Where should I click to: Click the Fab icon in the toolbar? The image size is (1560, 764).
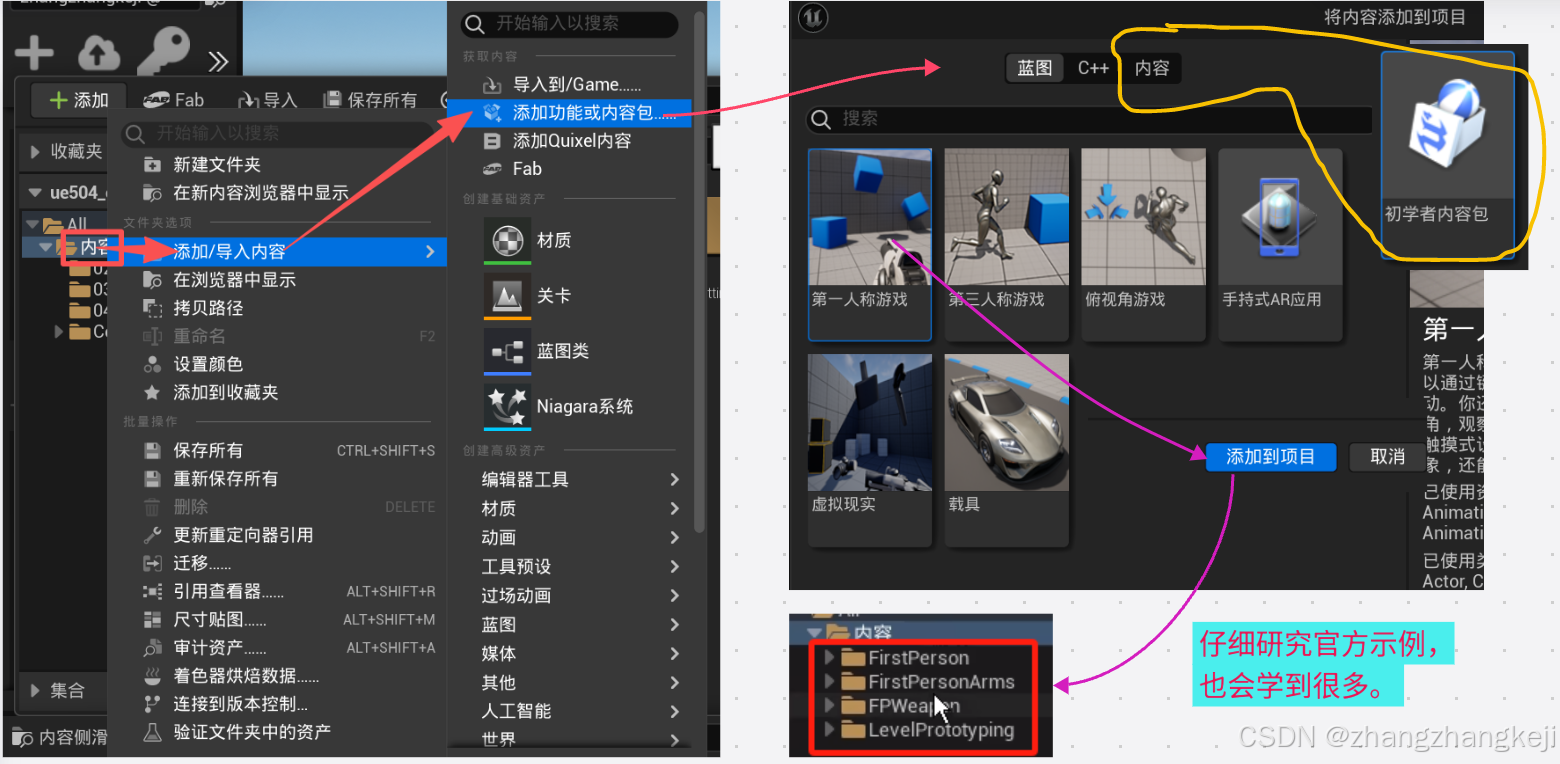[174, 99]
